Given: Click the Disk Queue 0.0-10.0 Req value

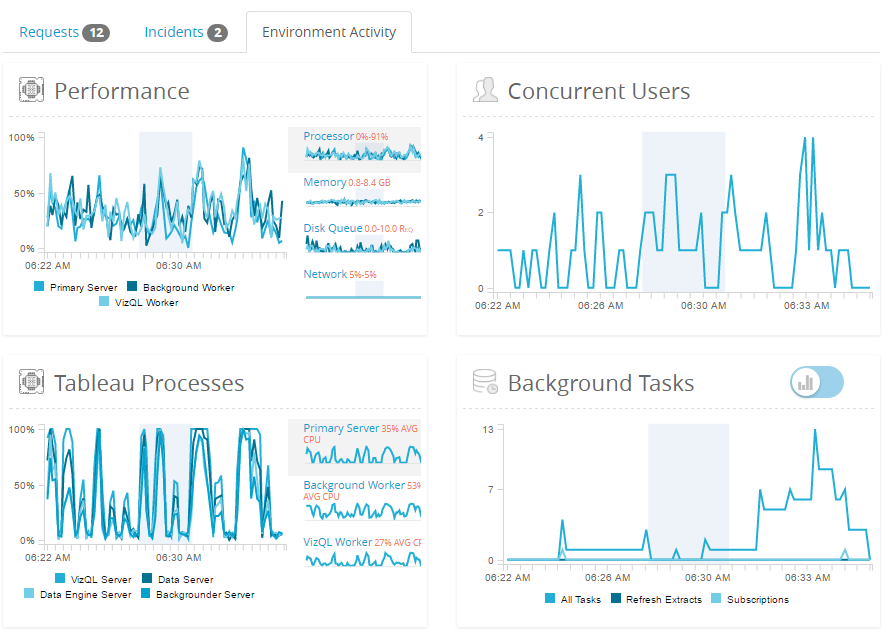Looking at the screenshot, I should 388,229.
